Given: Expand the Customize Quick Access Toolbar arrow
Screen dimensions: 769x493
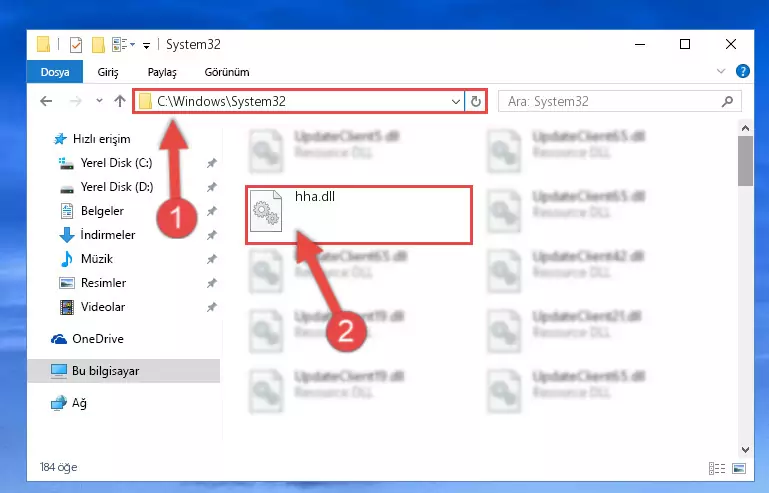Looking at the screenshot, I should (146, 46).
